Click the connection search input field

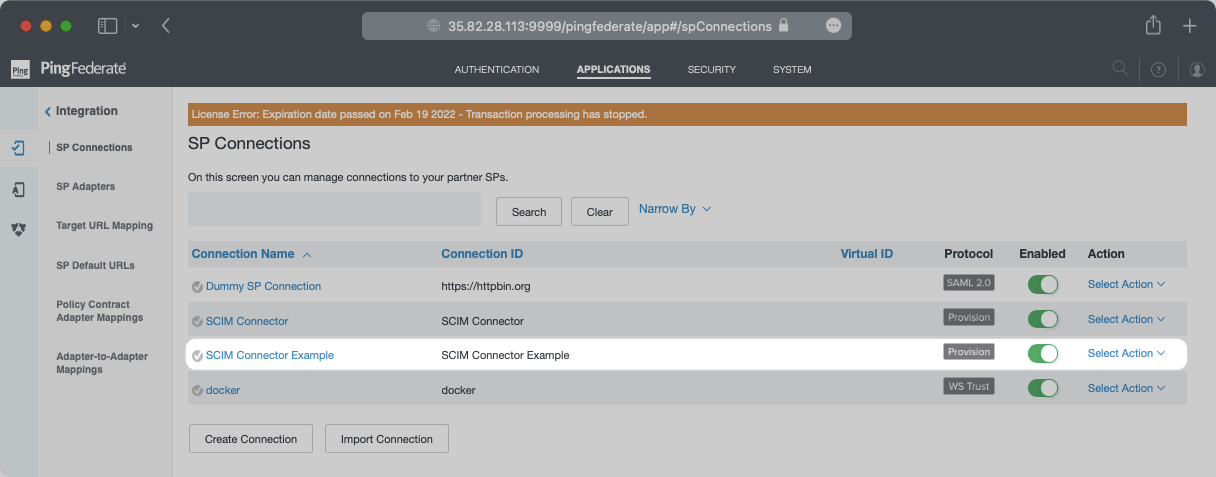click(335, 210)
